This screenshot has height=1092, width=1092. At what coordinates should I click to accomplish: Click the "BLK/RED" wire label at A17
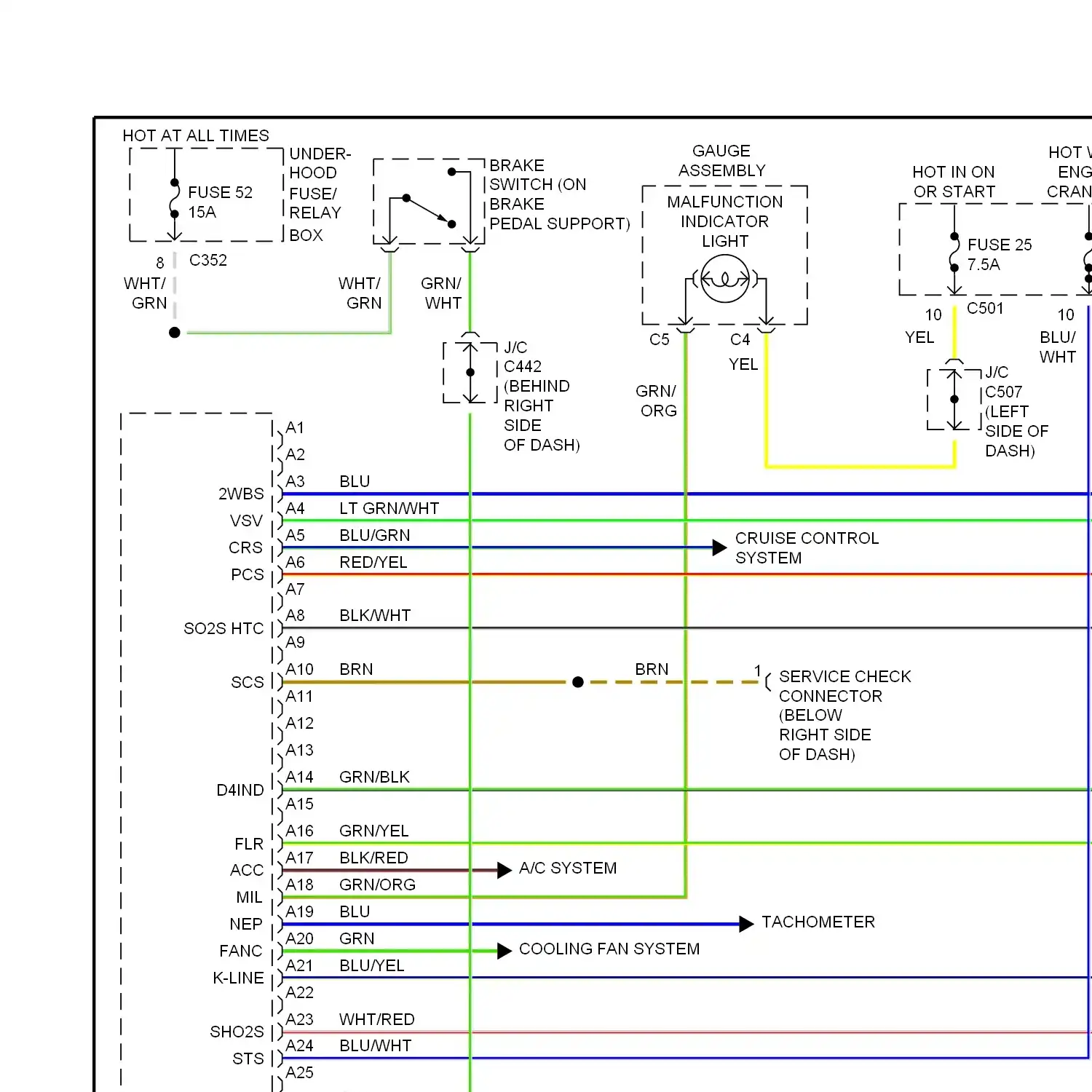(x=374, y=858)
